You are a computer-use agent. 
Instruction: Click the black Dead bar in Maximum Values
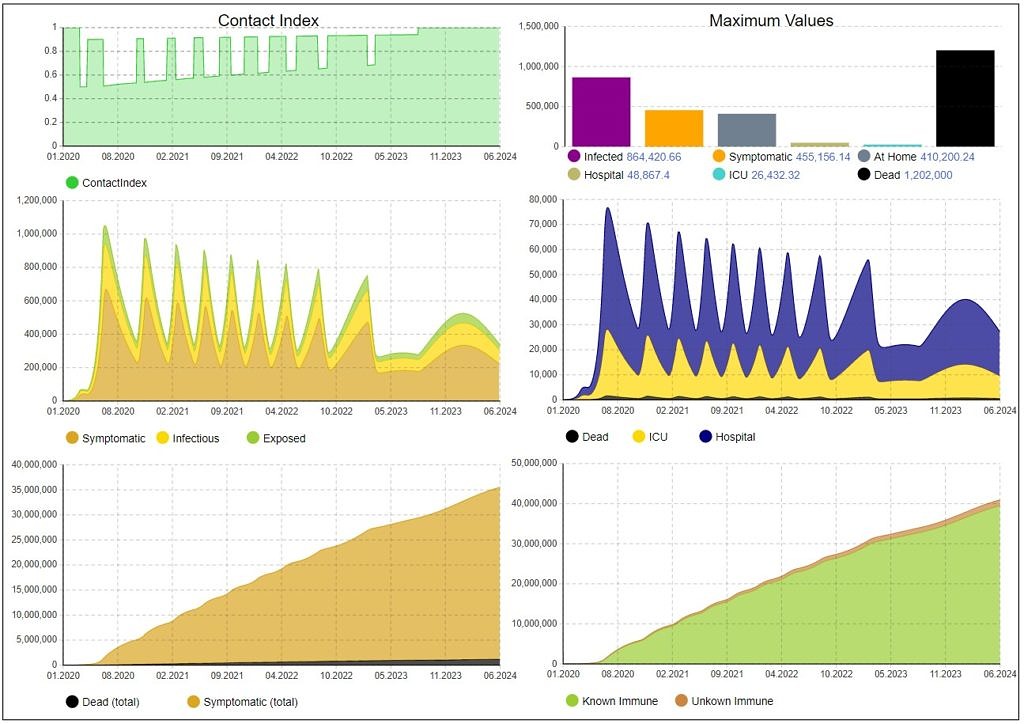pos(965,98)
